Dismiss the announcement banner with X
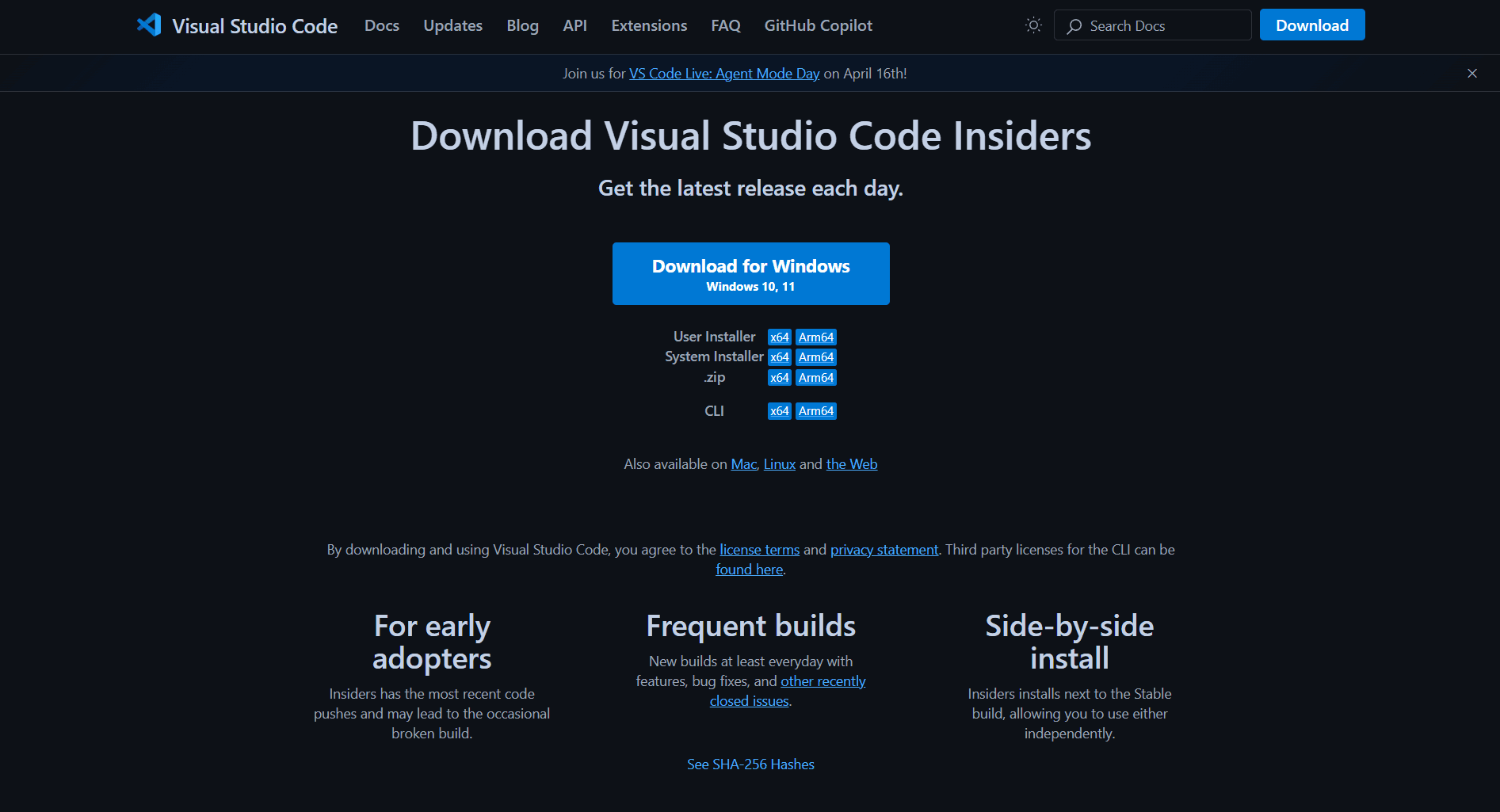 [x=1472, y=73]
